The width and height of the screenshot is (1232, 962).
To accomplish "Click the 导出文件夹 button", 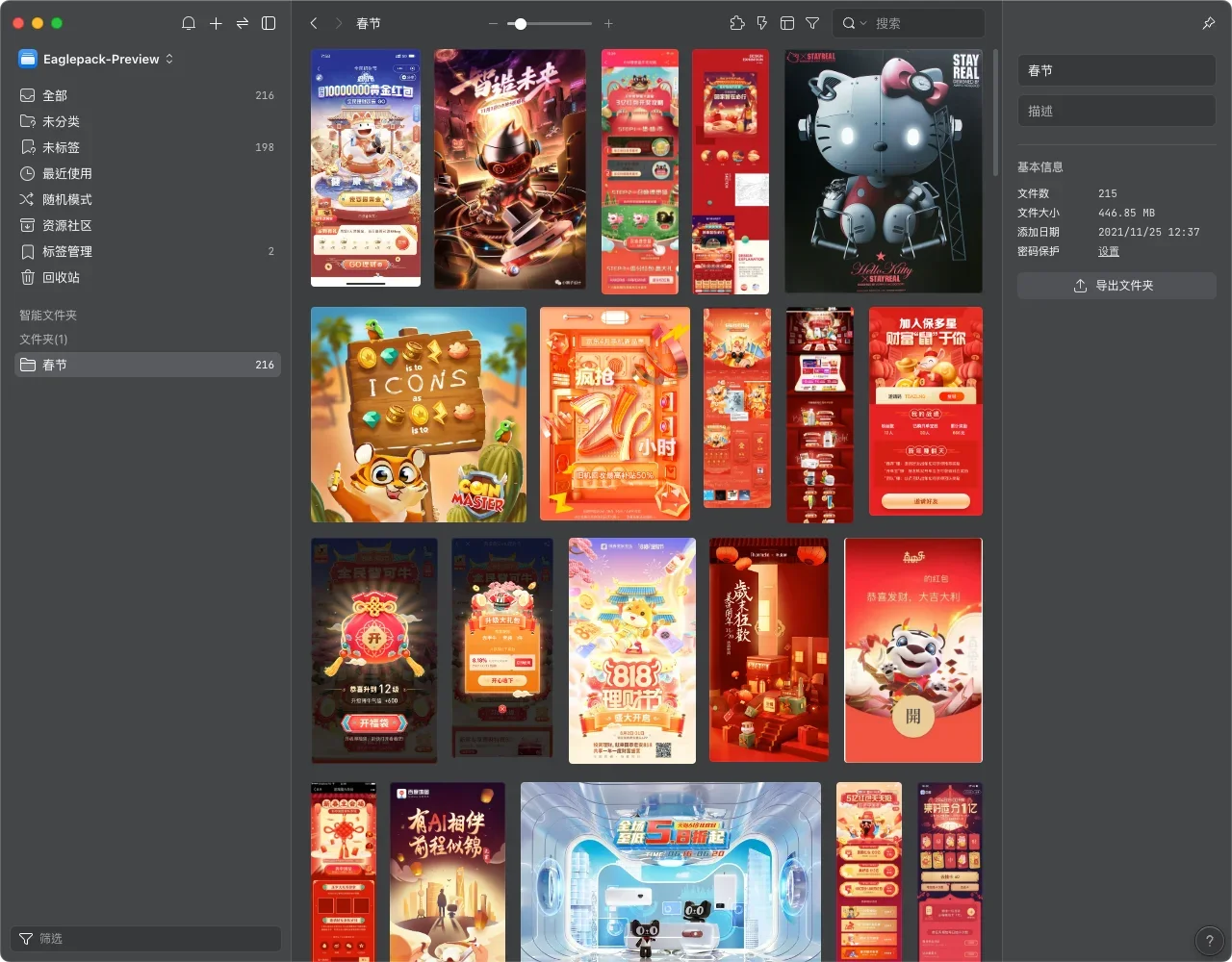I will pyautogui.click(x=1116, y=286).
